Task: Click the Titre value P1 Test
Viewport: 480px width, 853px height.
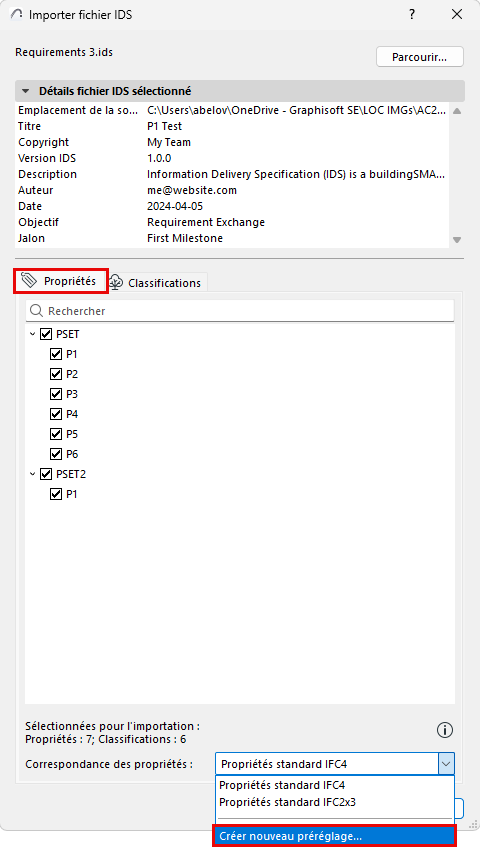Action: click(x=164, y=126)
